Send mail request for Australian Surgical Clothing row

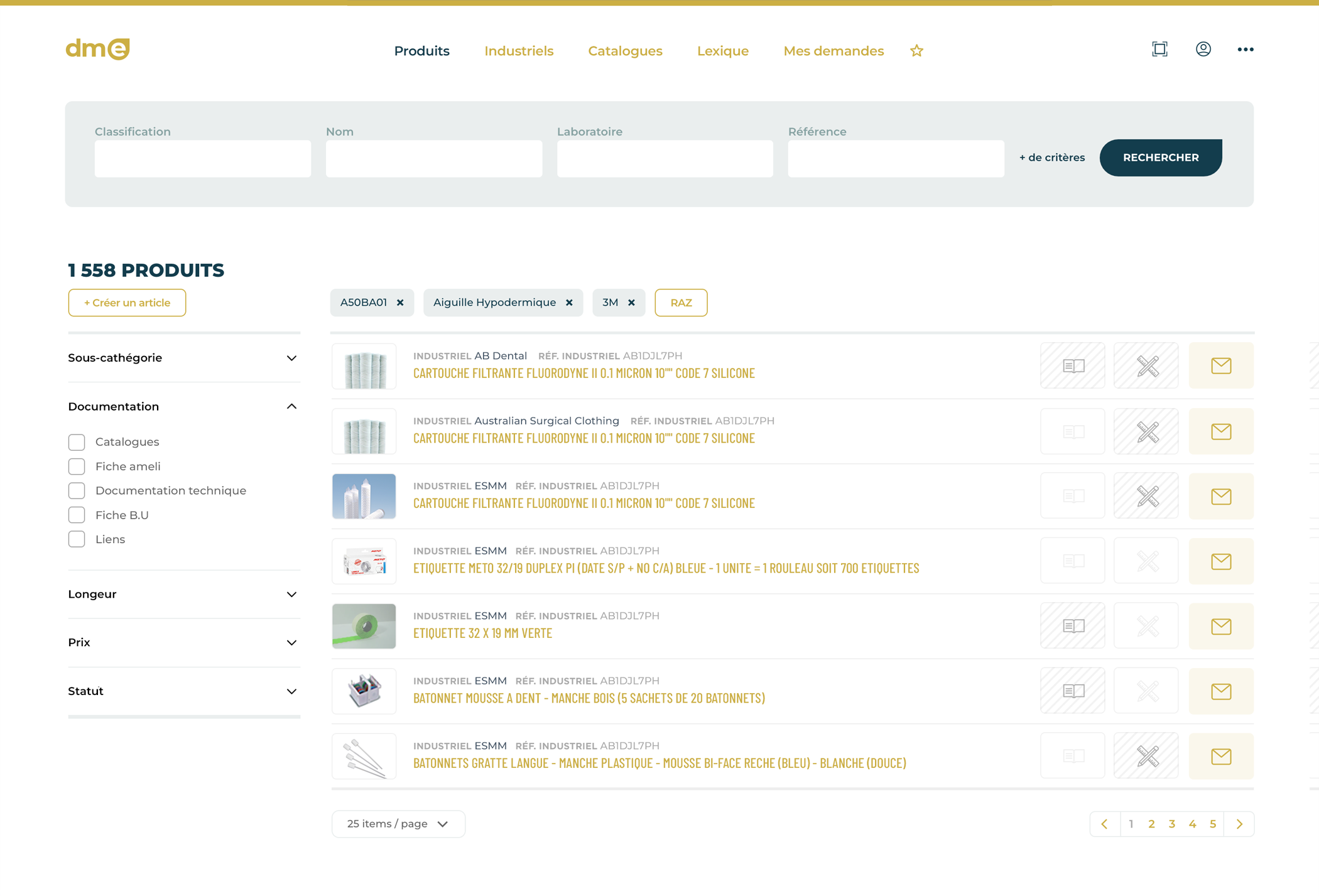[x=1221, y=431]
